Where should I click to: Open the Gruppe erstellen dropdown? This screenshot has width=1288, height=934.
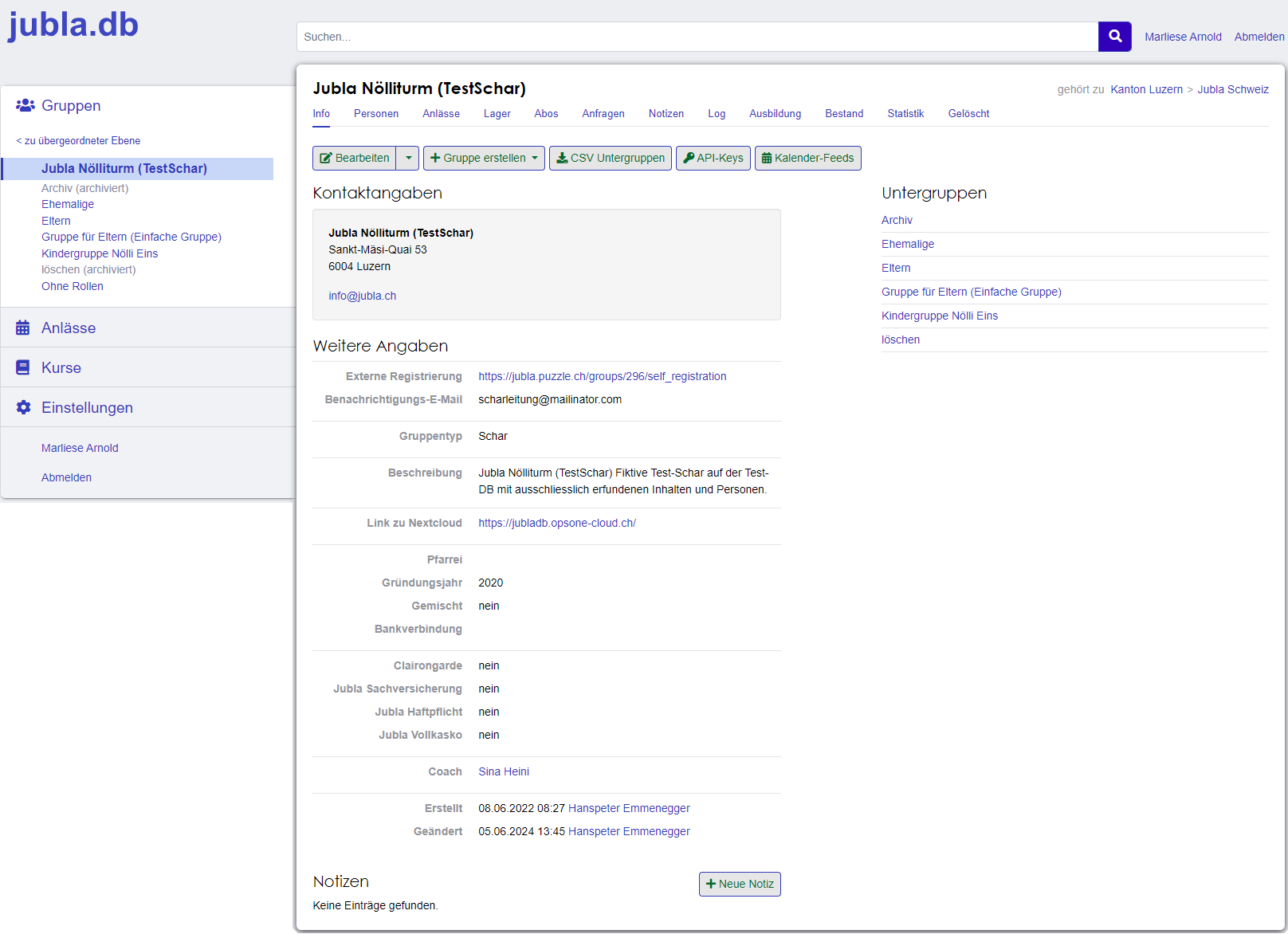click(x=484, y=158)
